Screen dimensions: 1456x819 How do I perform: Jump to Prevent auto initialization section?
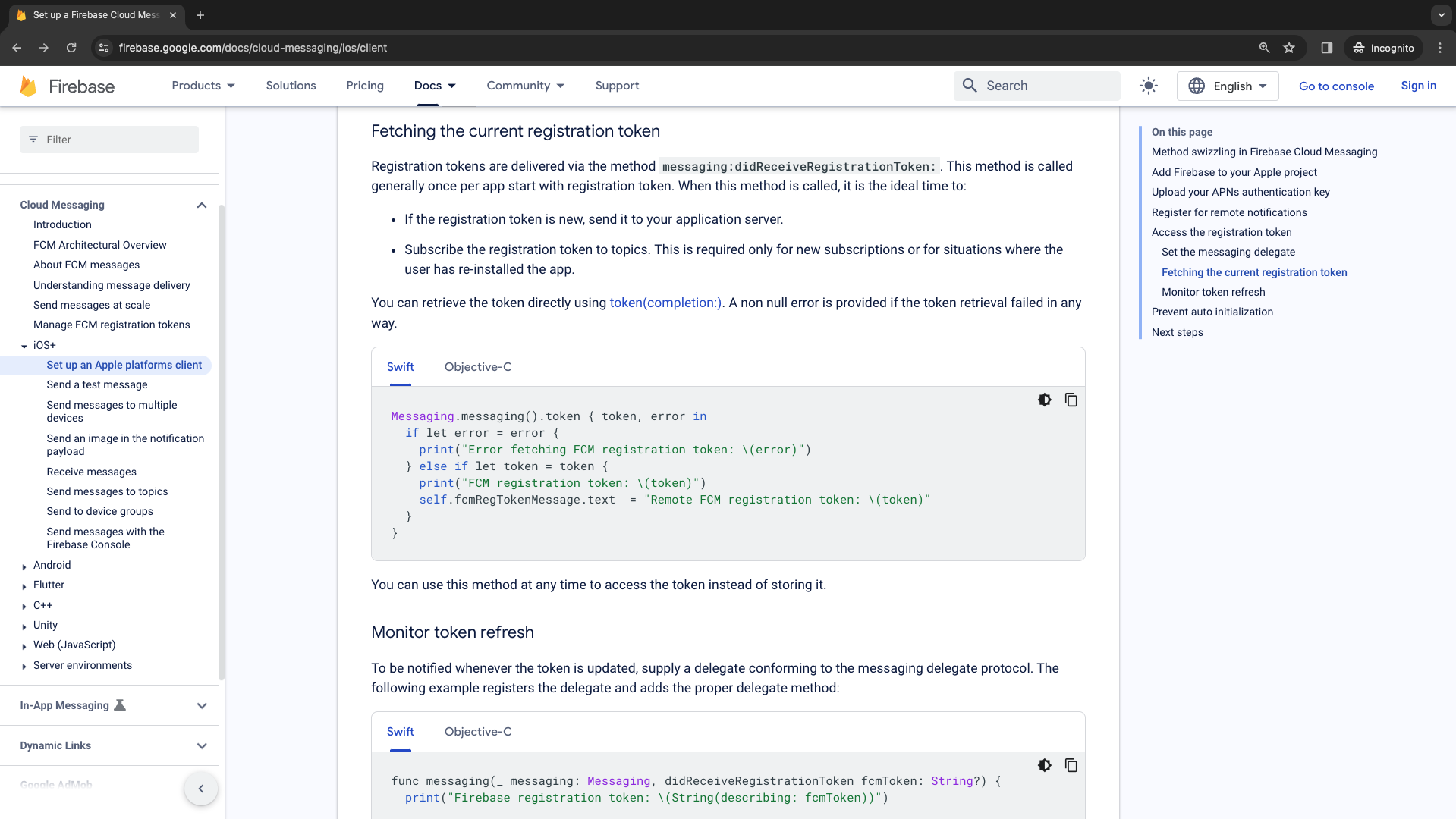(x=1212, y=312)
